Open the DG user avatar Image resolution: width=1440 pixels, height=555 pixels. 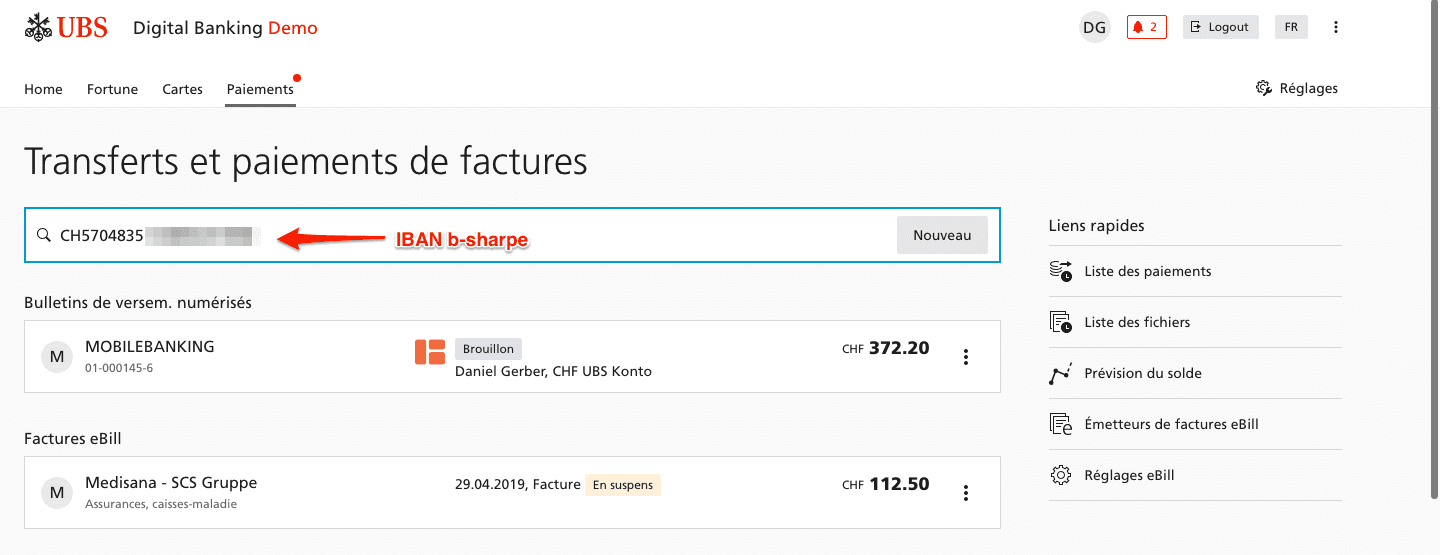click(1094, 27)
